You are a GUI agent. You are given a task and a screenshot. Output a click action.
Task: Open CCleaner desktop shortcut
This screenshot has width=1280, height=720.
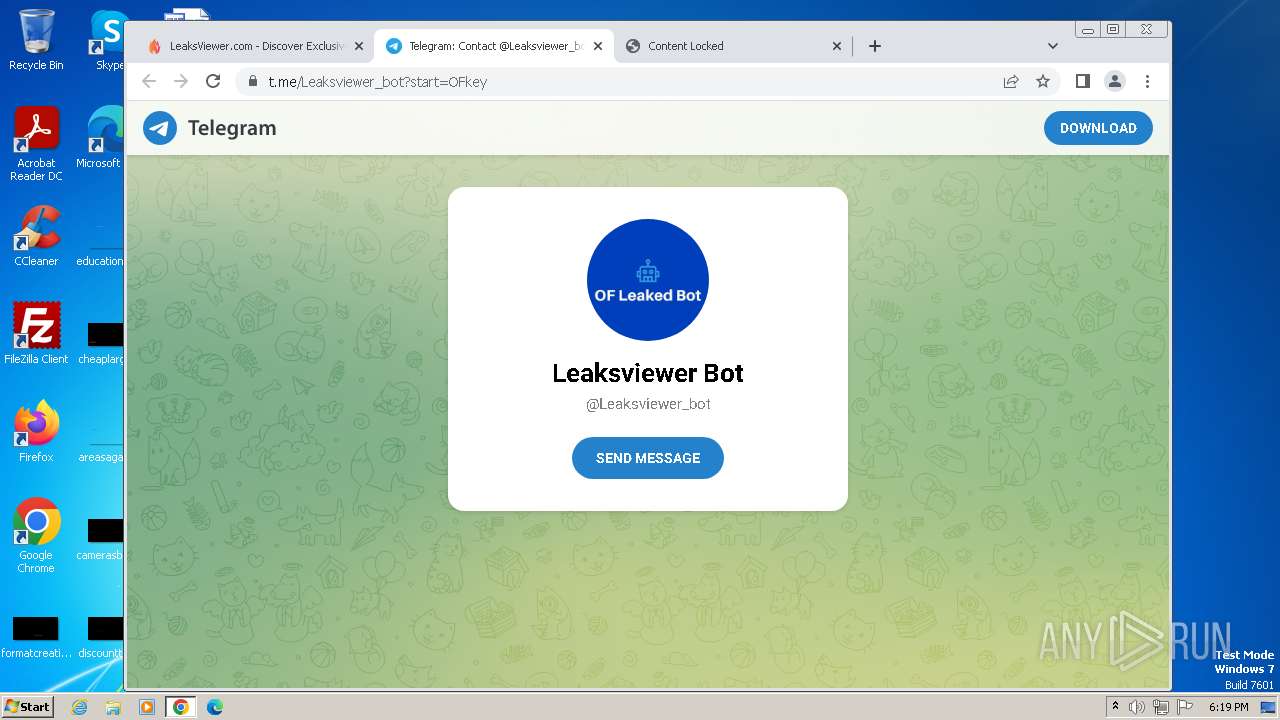(x=36, y=236)
